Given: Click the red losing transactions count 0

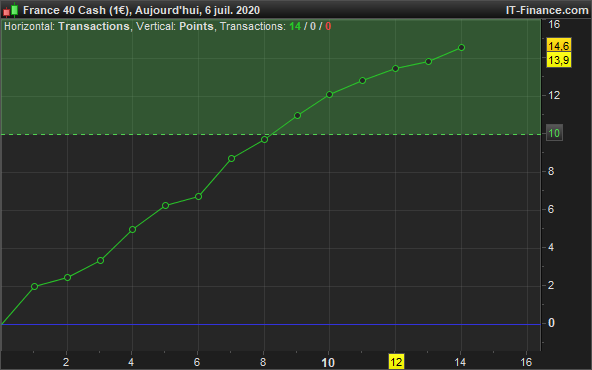Looking at the screenshot, I should (328, 26).
